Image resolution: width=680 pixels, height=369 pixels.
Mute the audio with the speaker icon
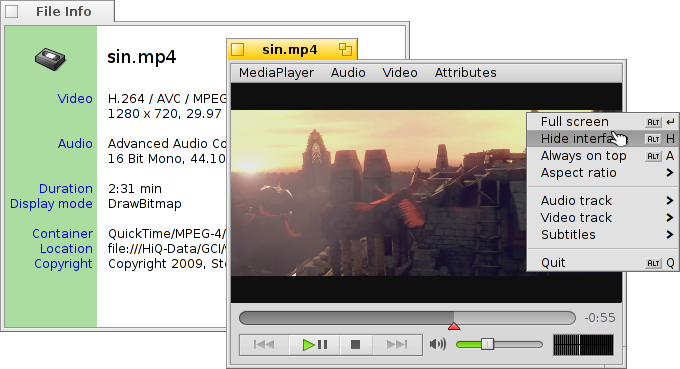pos(438,344)
